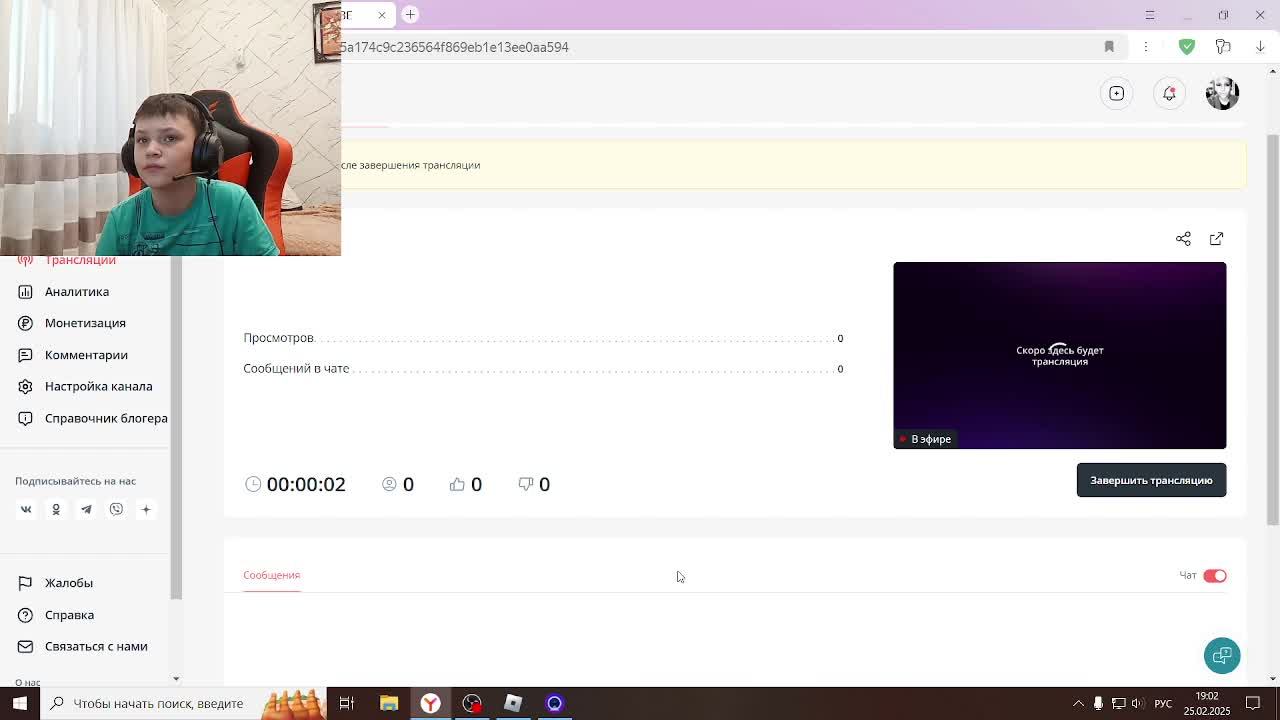The height and width of the screenshot is (720, 1280).
Task: Click the microphone tray icon
Action: (x=1098, y=703)
